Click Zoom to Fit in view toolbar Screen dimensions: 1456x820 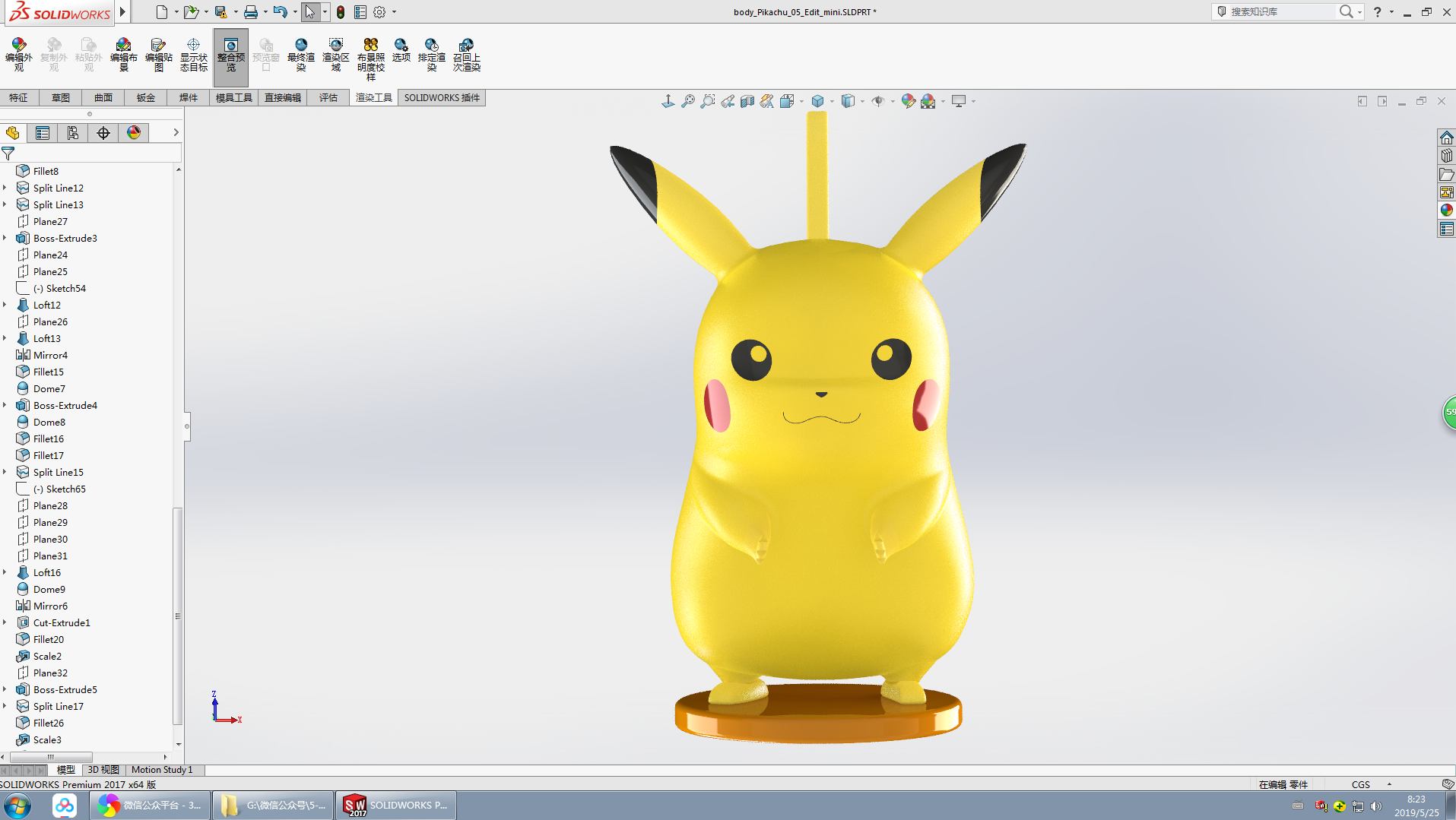tap(688, 101)
